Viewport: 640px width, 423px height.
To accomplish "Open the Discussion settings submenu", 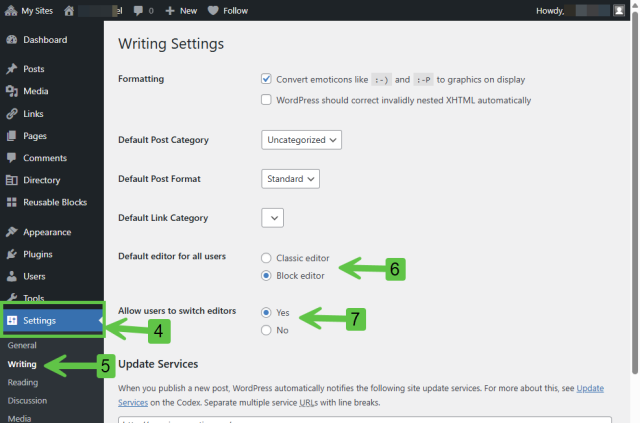I will point(27,401).
